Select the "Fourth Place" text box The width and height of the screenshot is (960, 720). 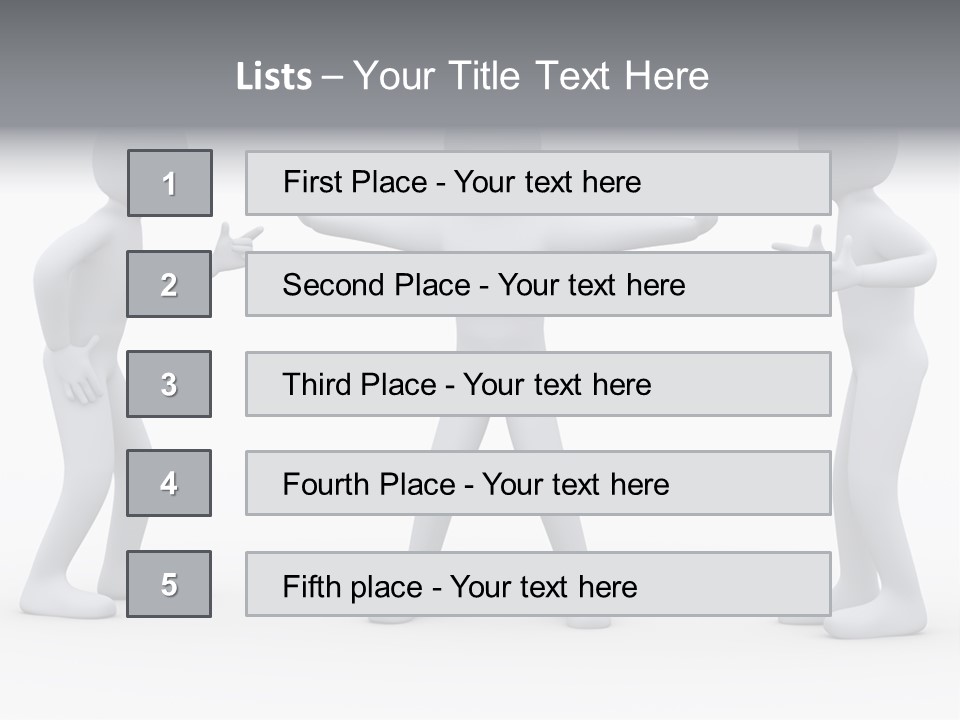coord(538,483)
